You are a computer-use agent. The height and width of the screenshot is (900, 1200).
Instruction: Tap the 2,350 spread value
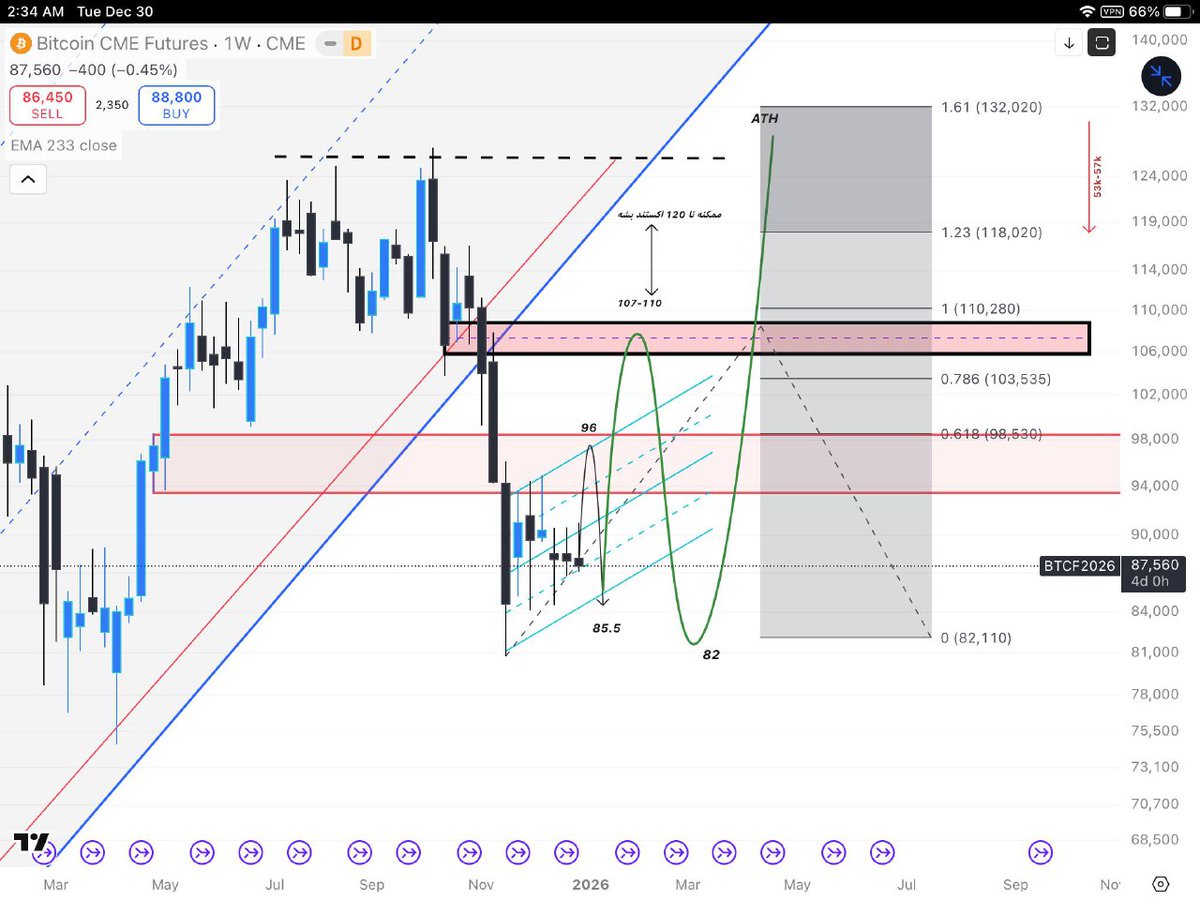tap(112, 104)
